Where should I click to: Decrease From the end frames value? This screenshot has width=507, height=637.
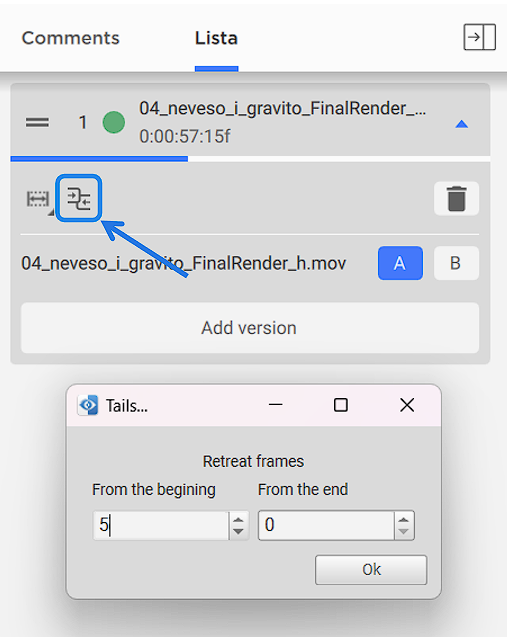[403, 532]
